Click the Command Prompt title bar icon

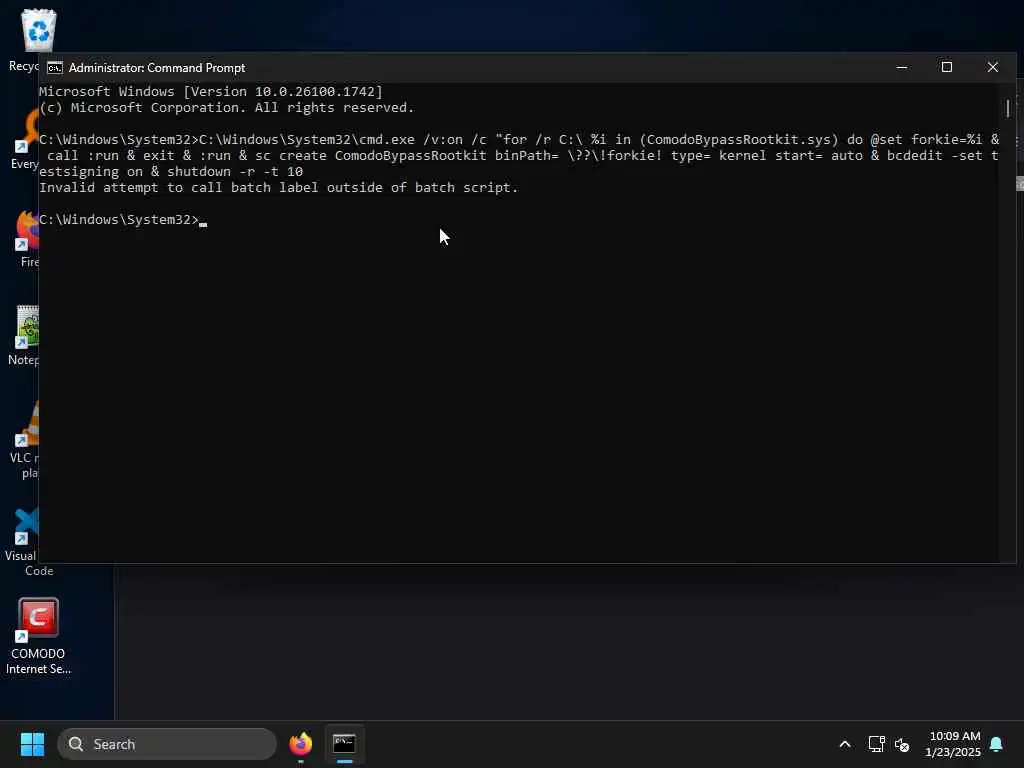[55, 68]
